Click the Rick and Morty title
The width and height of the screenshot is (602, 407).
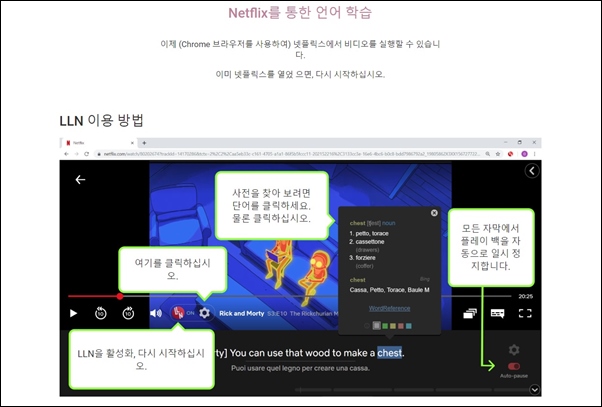click(241, 313)
